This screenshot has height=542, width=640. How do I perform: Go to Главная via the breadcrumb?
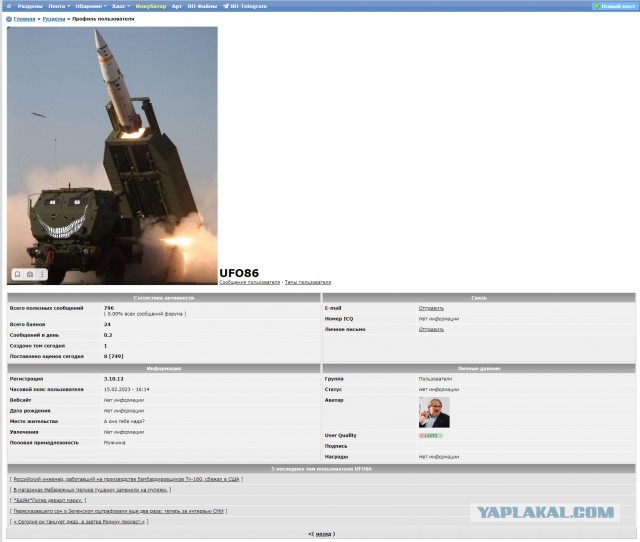point(24,19)
